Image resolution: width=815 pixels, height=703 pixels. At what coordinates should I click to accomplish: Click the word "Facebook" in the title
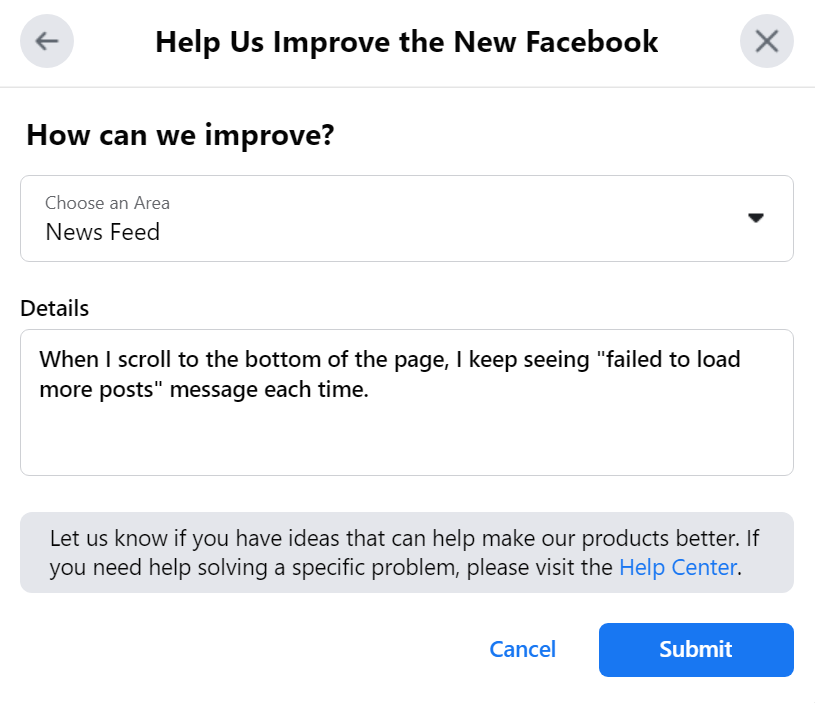click(597, 42)
